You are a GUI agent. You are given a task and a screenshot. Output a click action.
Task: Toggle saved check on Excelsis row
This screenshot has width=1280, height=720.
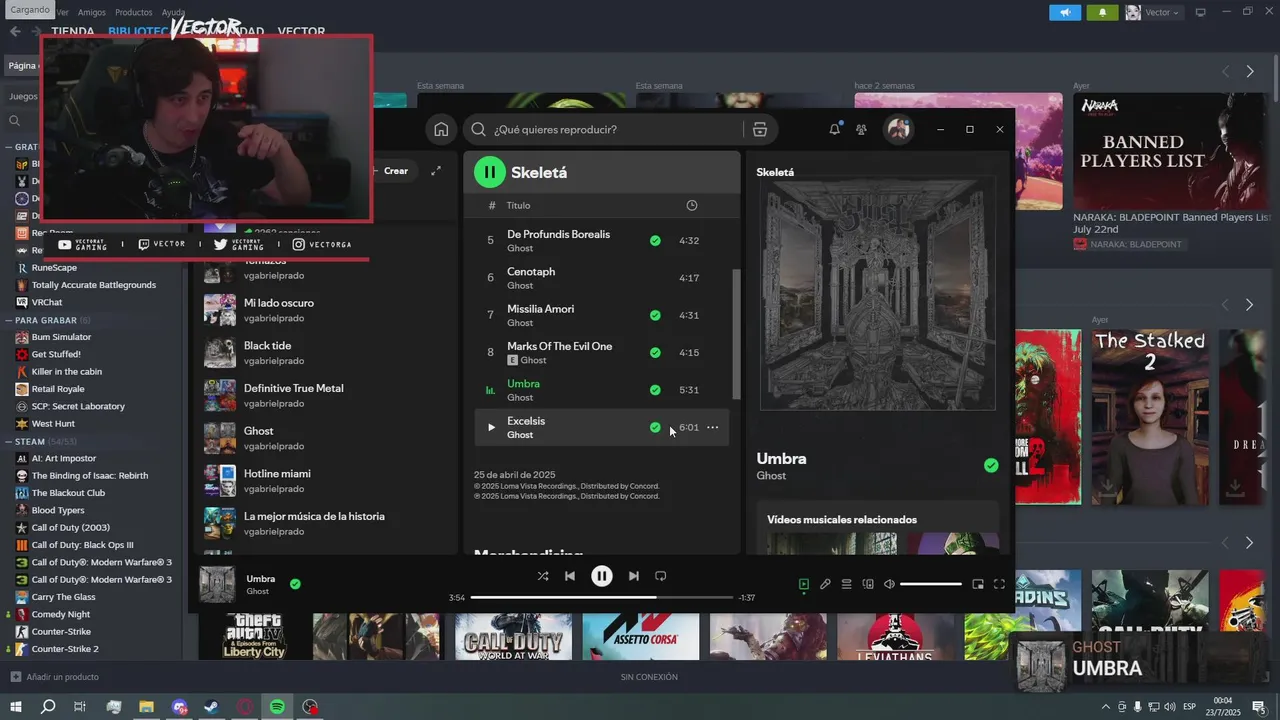pos(655,427)
